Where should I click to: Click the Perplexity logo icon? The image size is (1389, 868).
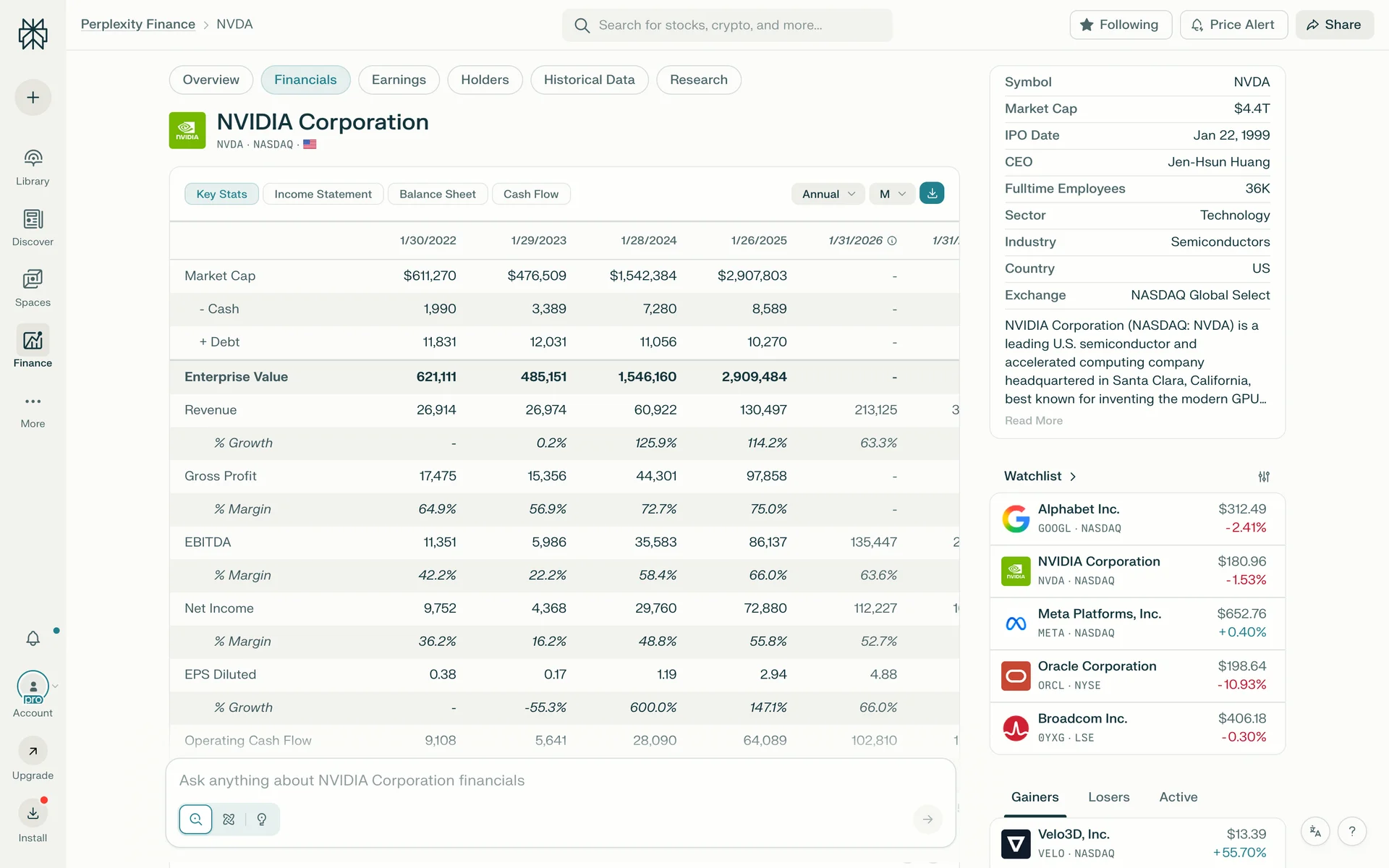tap(33, 34)
